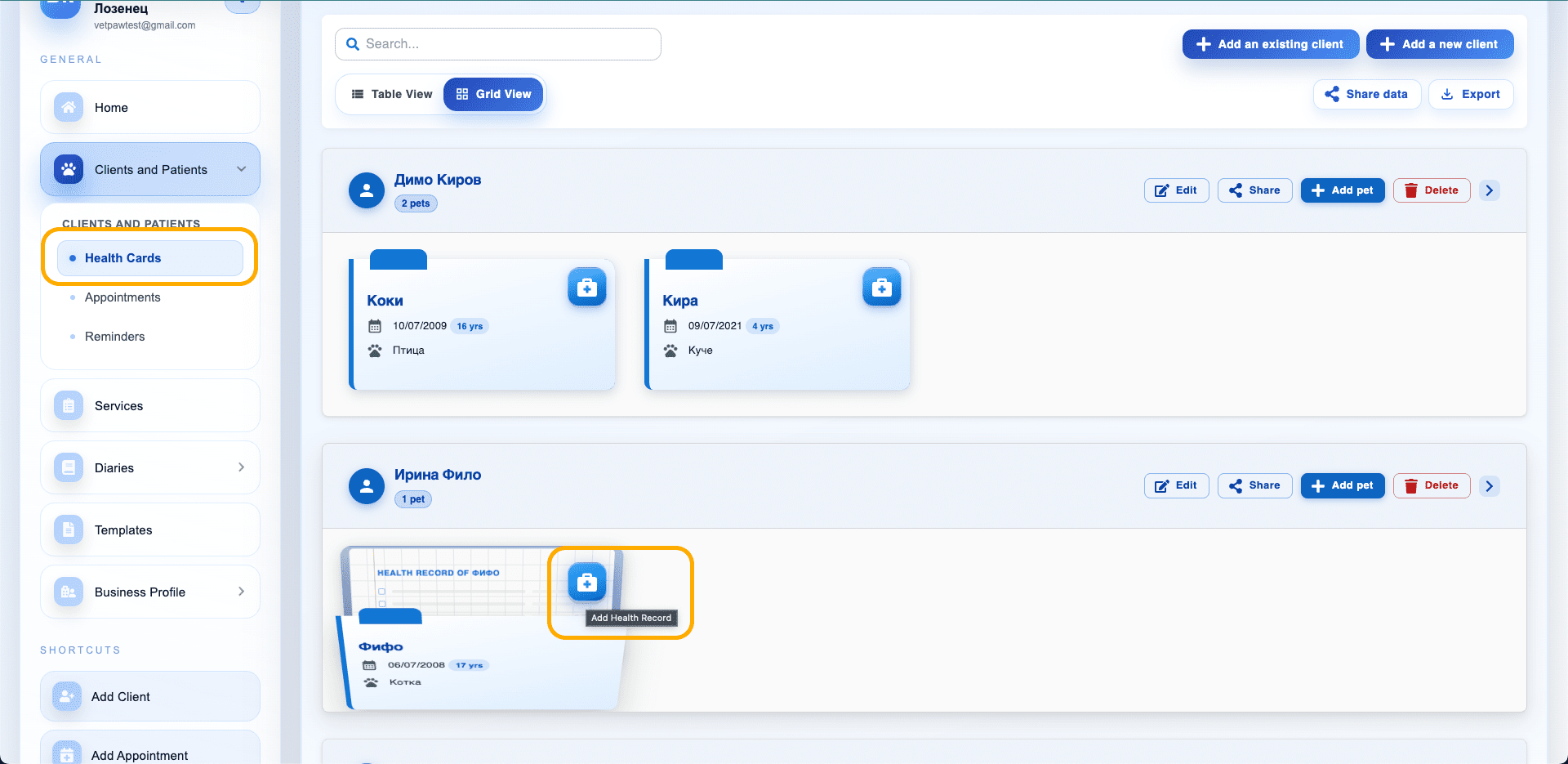Expand Ирина Фило details chevron
The height and width of the screenshot is (764, 1568).
tap(1490, 486)
